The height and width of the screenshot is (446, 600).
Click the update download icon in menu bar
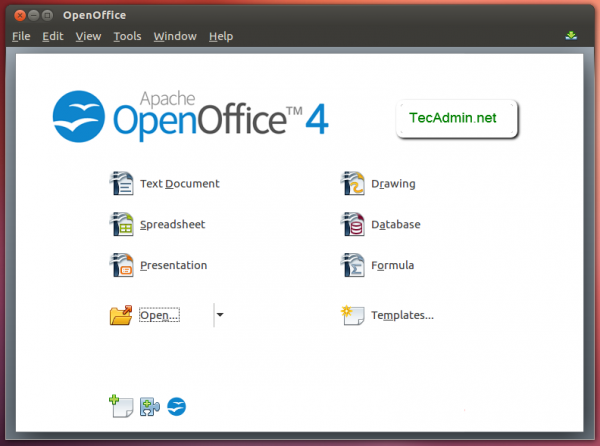(571, 36)
